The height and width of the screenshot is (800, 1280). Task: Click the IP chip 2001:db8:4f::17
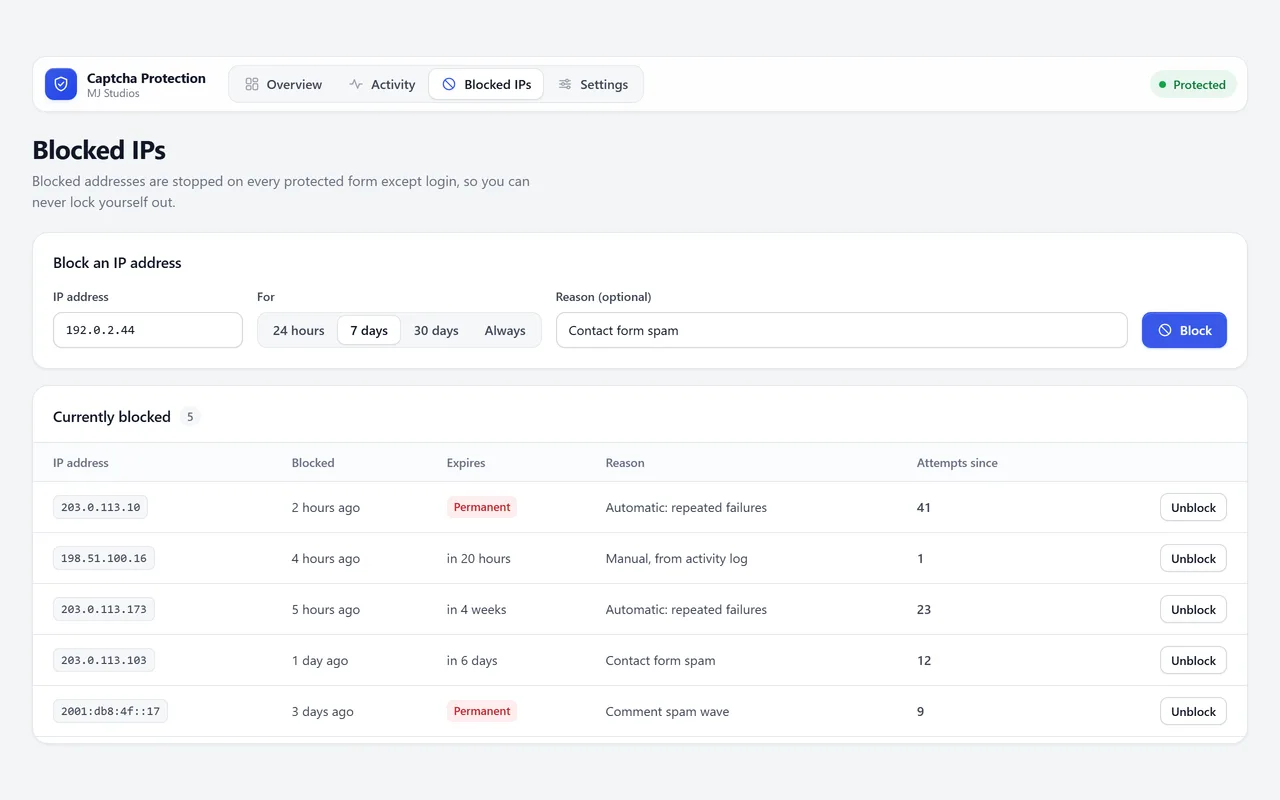110,711
